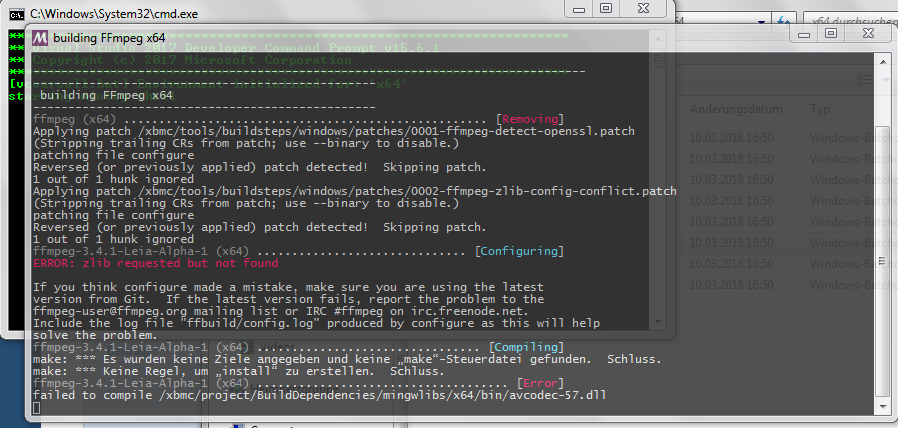This screenshot has width=898, height=428.
Task: Click 'If you think configure made a mistake' line
Action: [288, 287]
